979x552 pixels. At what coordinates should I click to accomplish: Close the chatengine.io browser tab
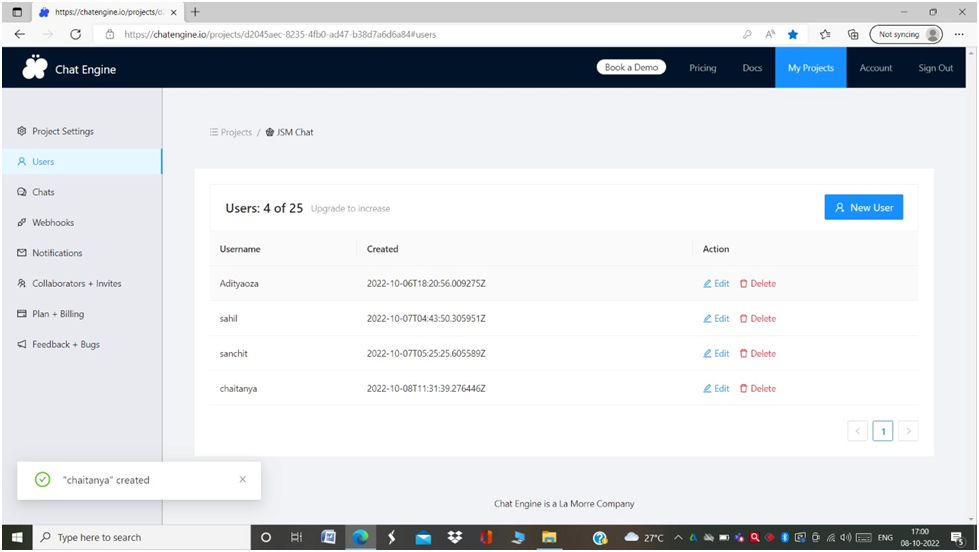pos(174,12)
